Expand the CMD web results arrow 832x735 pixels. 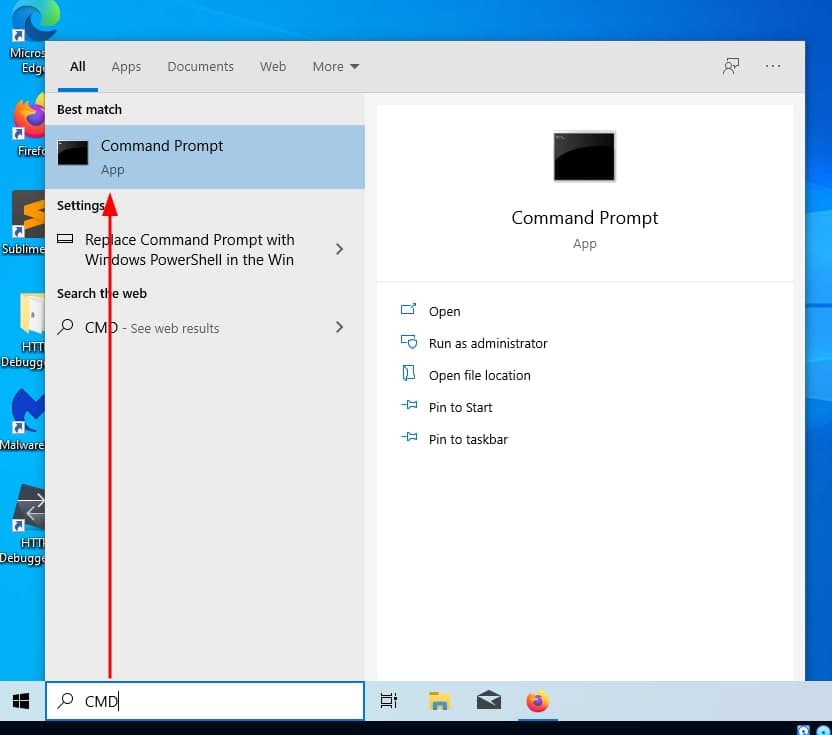tap(339, 327)
